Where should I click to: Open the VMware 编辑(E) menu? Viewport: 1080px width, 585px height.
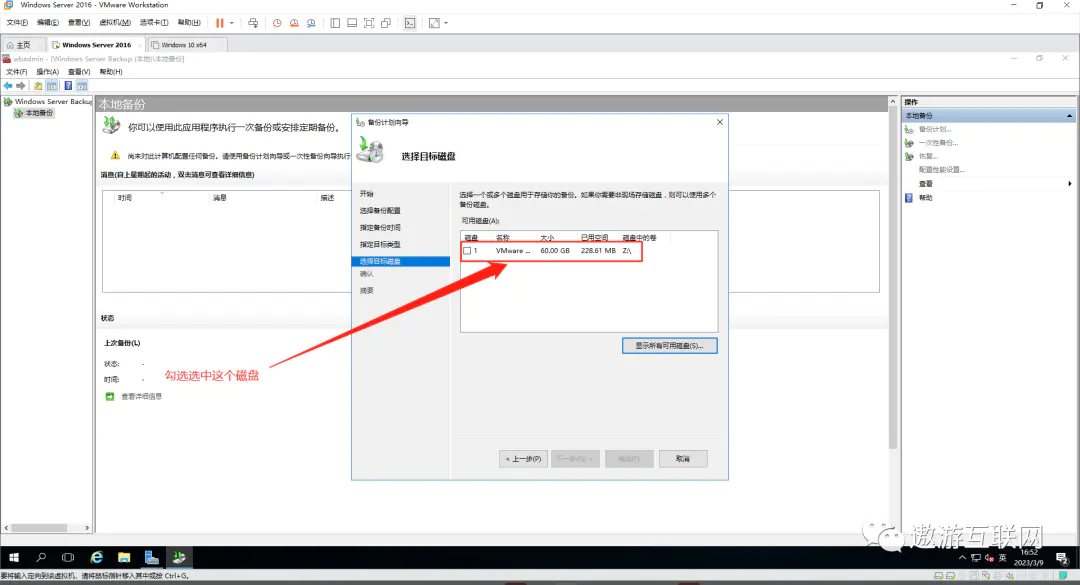(x=48, y=23)
